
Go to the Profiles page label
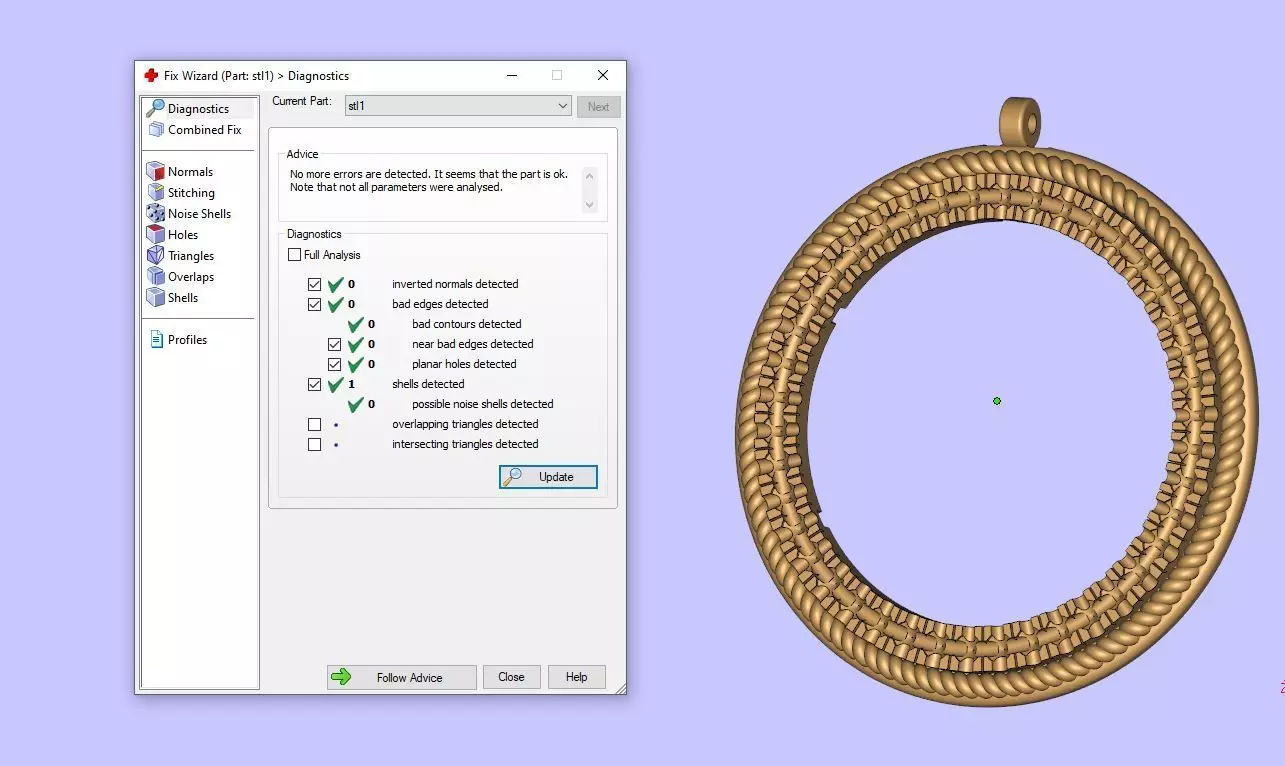click(187, 340)
